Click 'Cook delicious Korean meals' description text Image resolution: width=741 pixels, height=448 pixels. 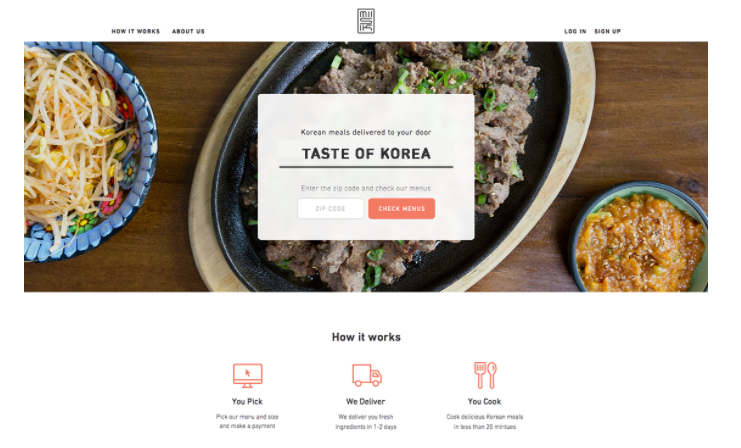coord(485,422)
